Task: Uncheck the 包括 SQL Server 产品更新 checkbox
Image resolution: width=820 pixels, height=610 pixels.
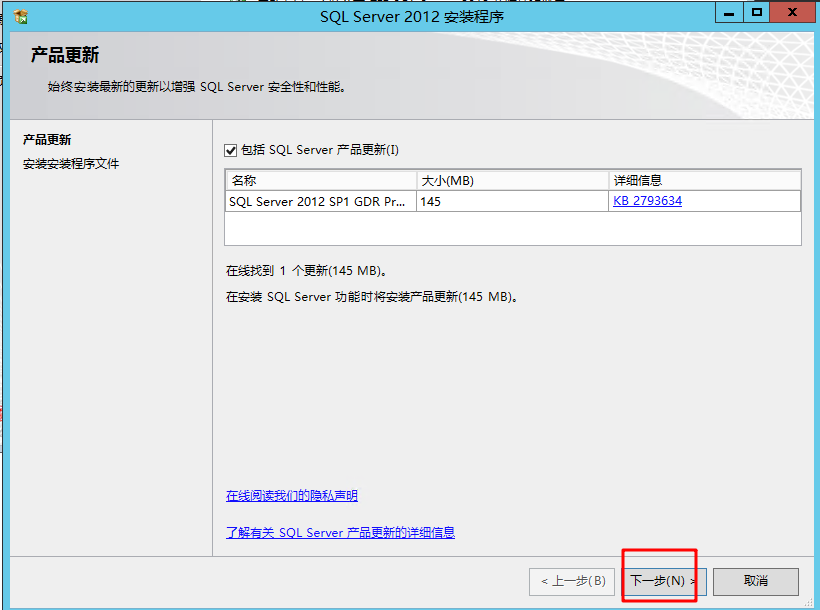Action: [x=231, y=151]
